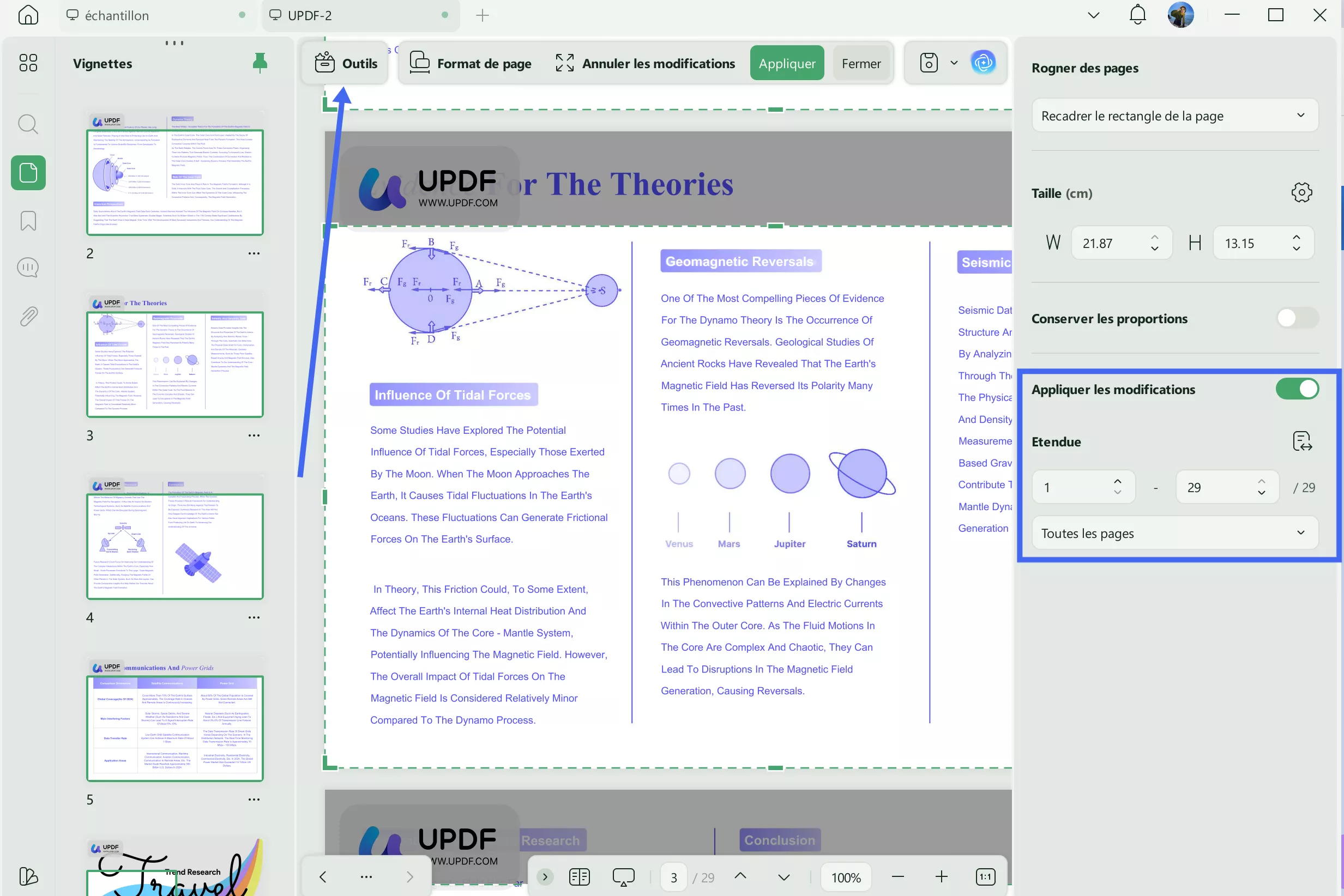Enable Conserver les proportions toggle

coord(1297,318)
